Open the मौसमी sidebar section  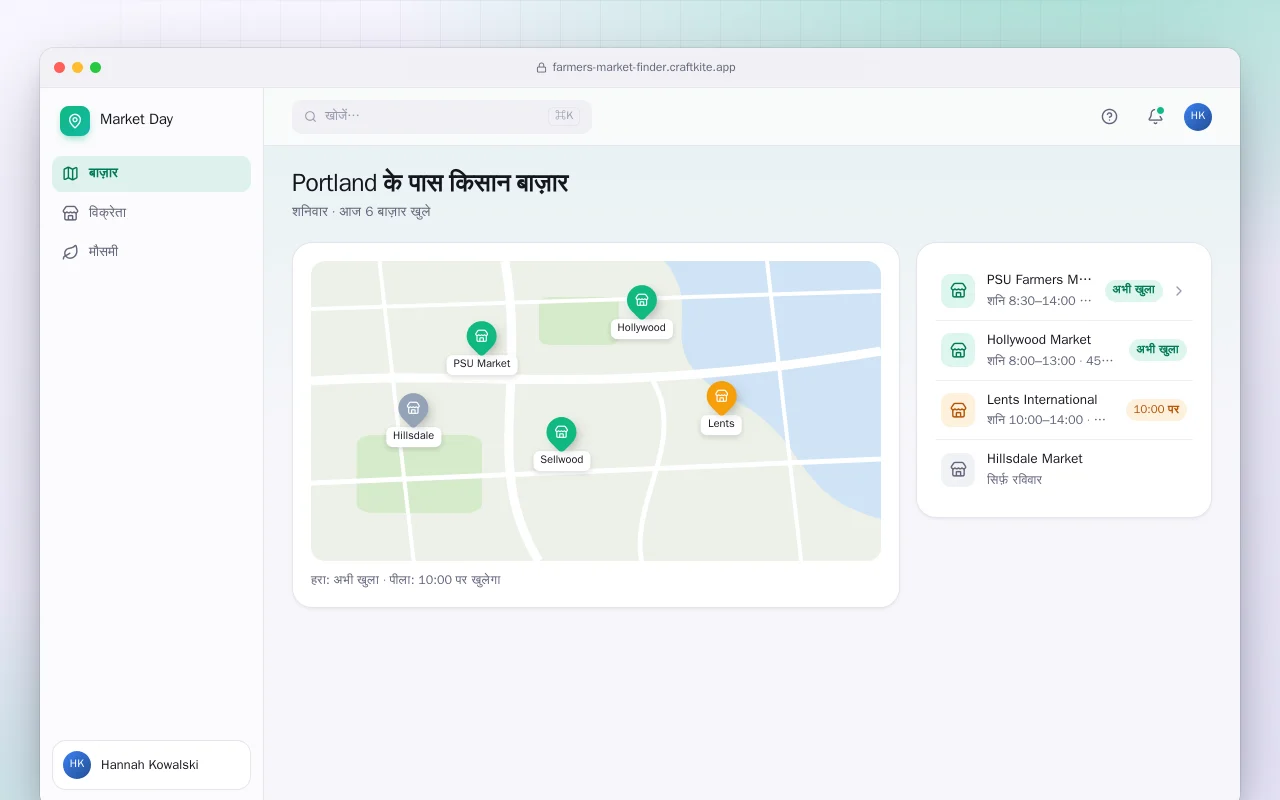[151, 252]
